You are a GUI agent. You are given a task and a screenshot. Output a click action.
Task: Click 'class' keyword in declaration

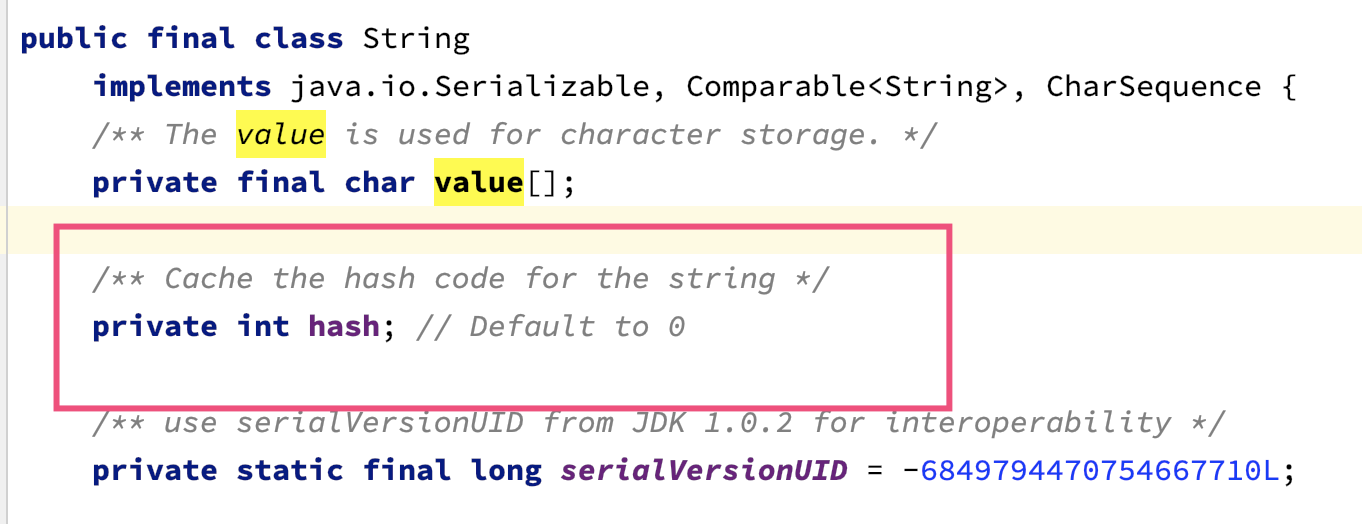pyautogui.click(x=299, y=39)
